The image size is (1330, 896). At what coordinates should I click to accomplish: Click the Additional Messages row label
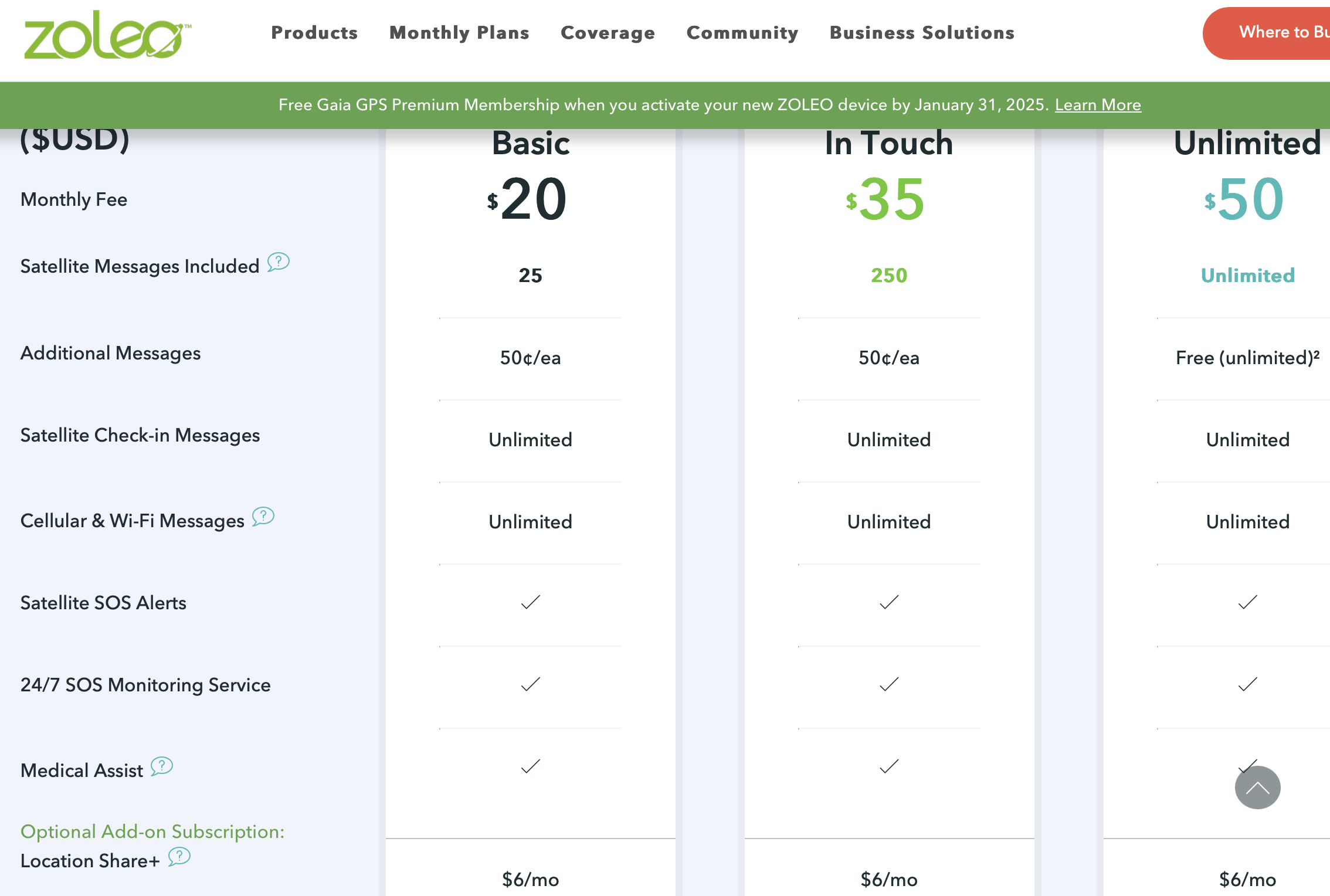pyautogui.click(x=110, y=354)
